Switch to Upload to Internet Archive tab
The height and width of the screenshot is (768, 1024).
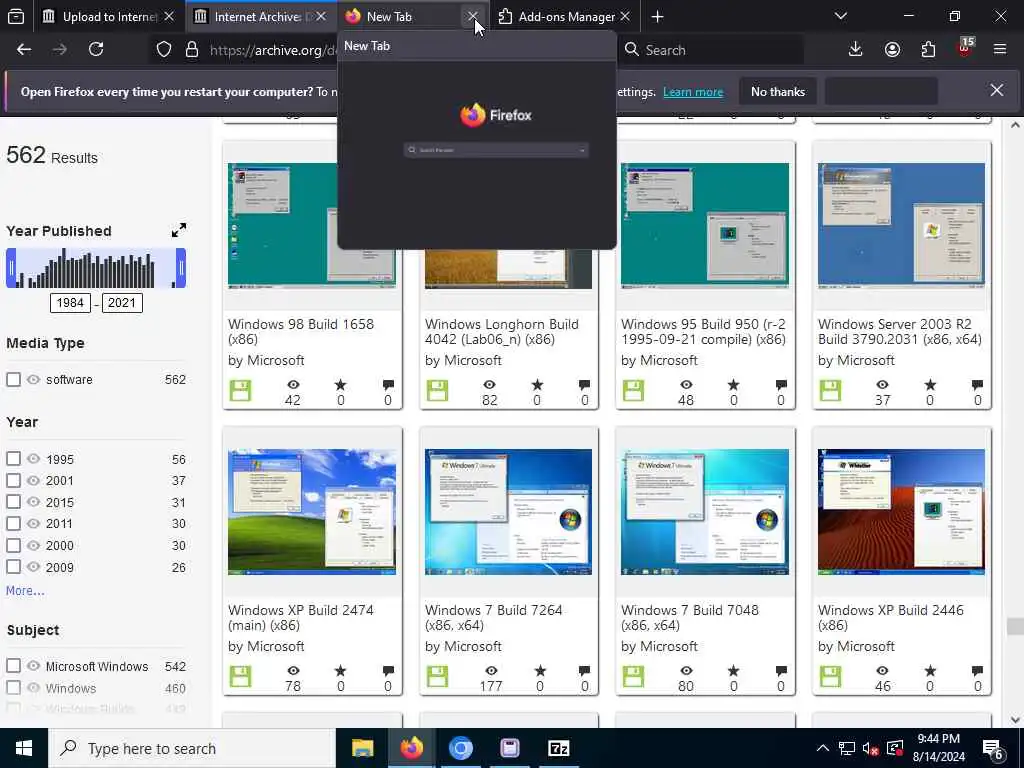pos(109,16)
